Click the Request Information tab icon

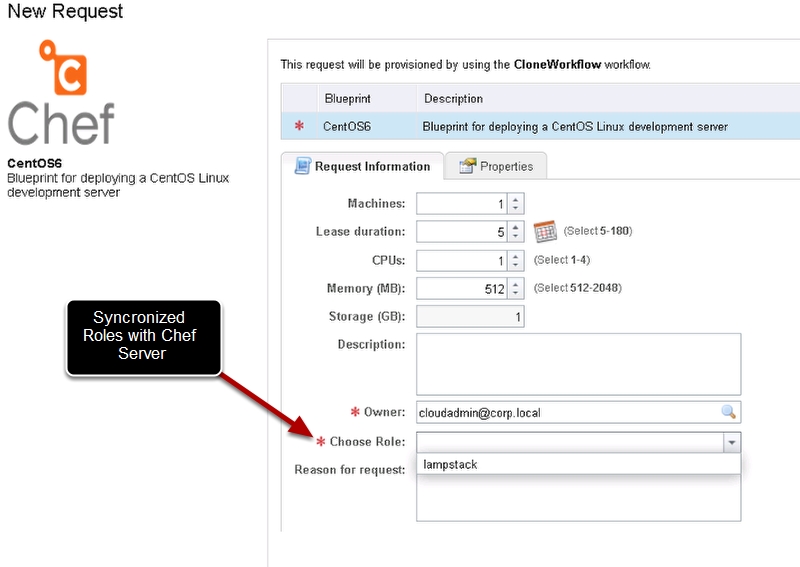pyautogui.click(x=302, y=166)
